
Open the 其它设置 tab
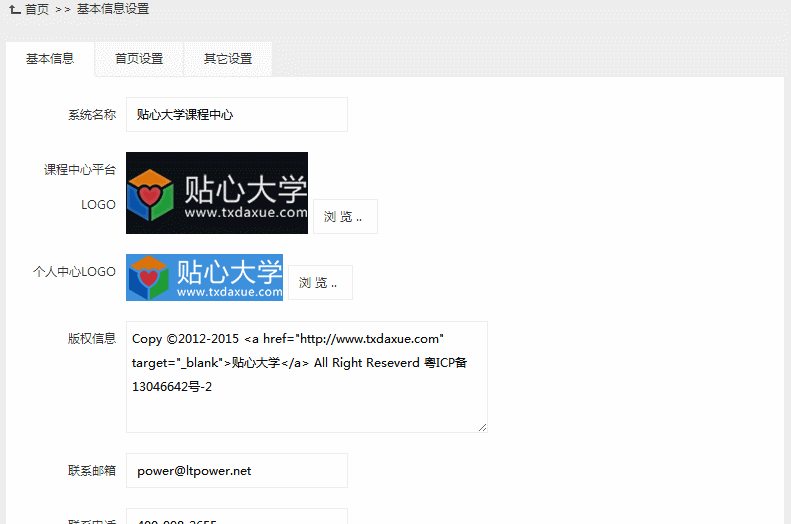coord(228,59)
